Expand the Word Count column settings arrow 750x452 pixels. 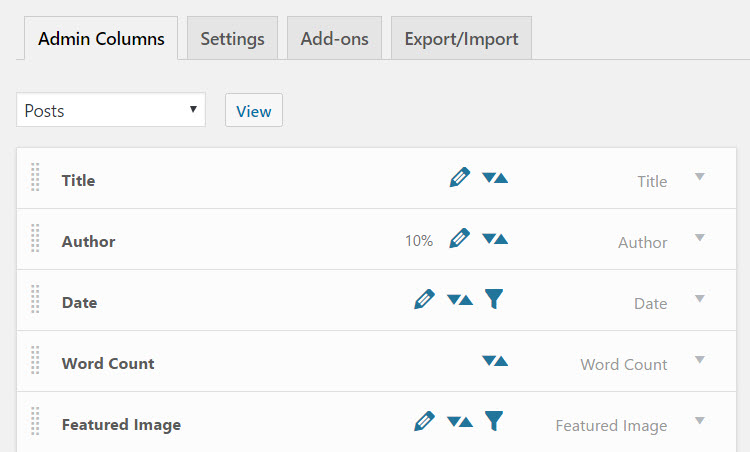[x=699, y=360]
